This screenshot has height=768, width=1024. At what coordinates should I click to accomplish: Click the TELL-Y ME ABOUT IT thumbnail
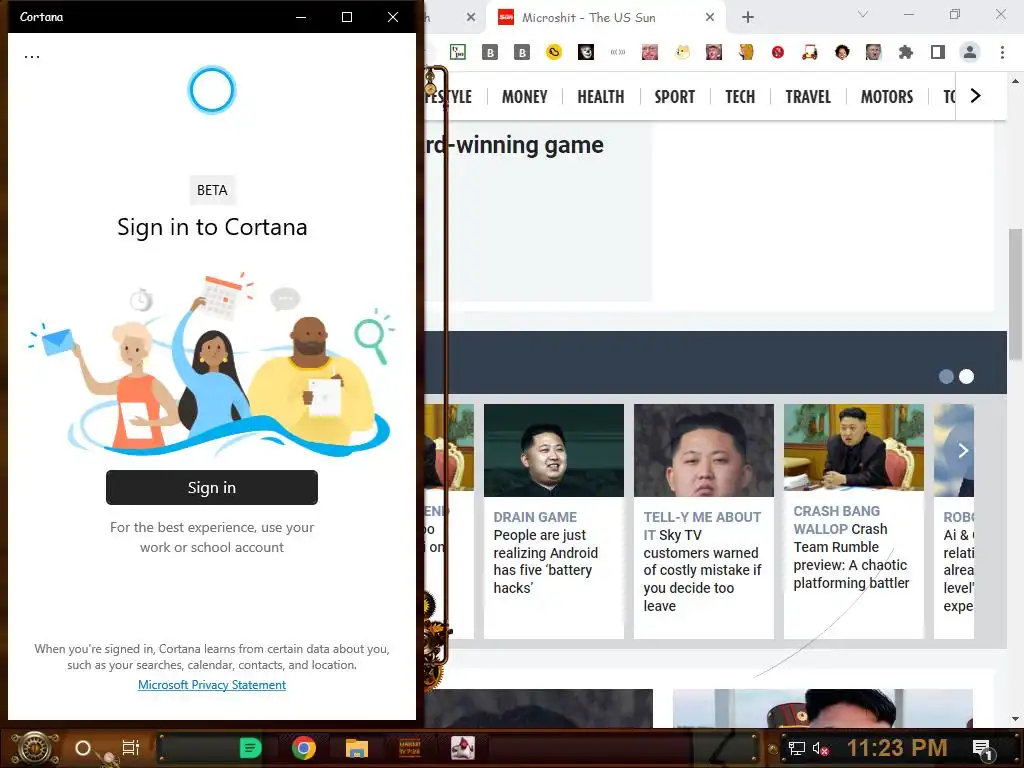(x=703, y=451)
